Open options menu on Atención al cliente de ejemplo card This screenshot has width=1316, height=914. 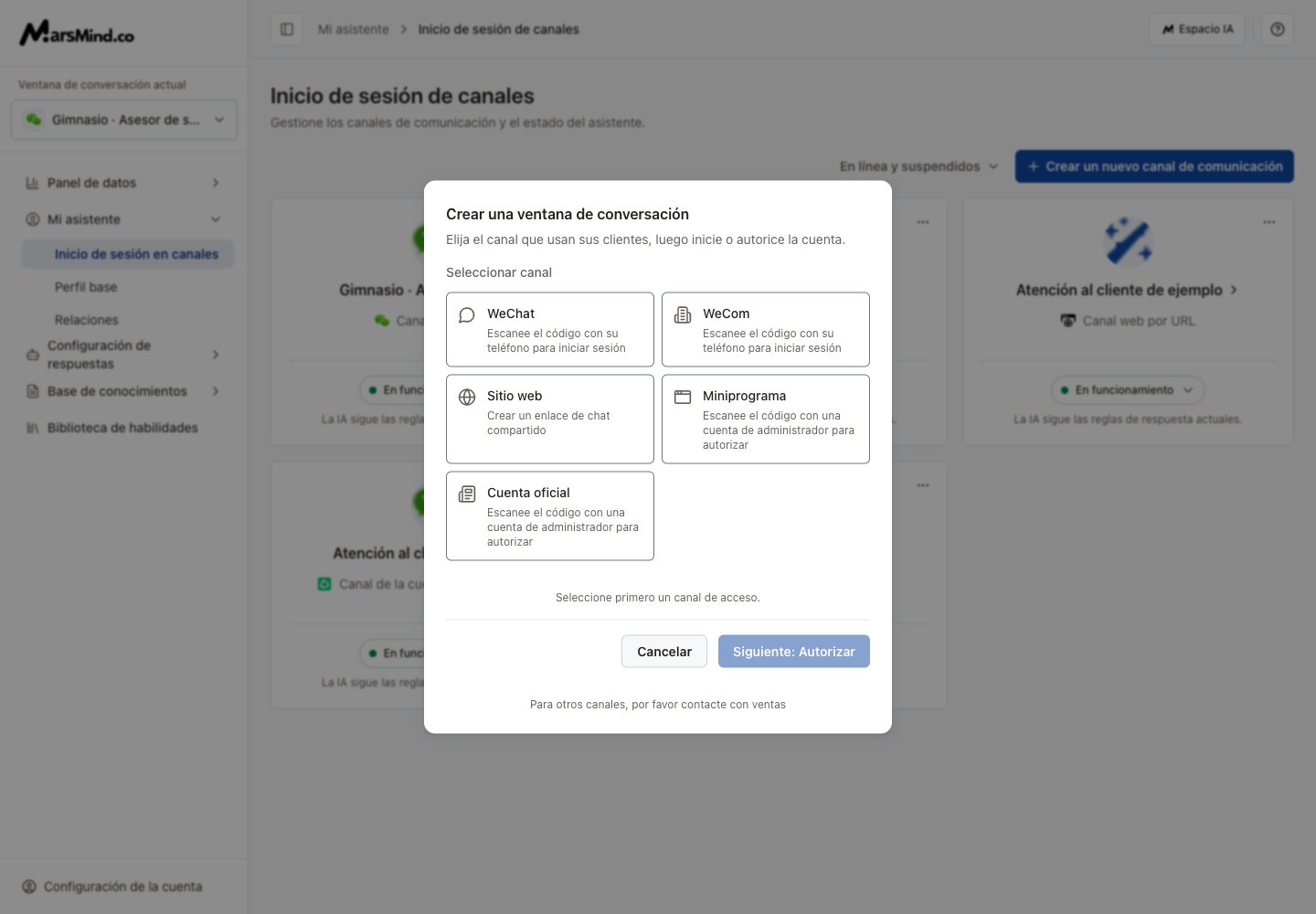pos(1269,222)
